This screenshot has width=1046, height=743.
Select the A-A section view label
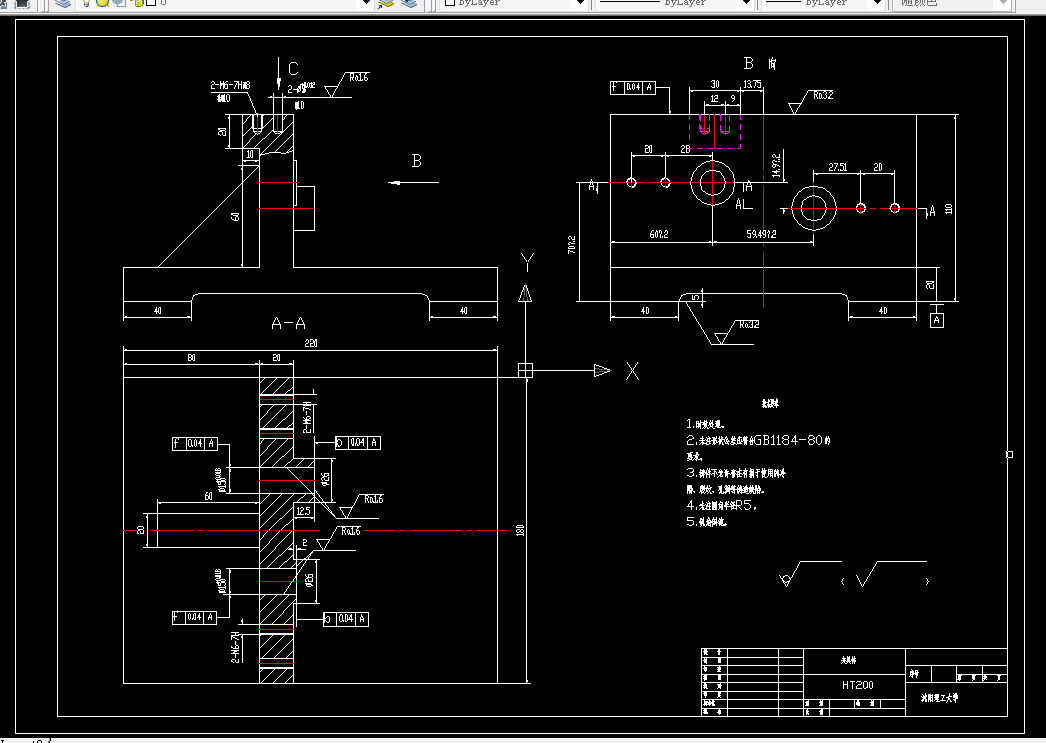288,323
